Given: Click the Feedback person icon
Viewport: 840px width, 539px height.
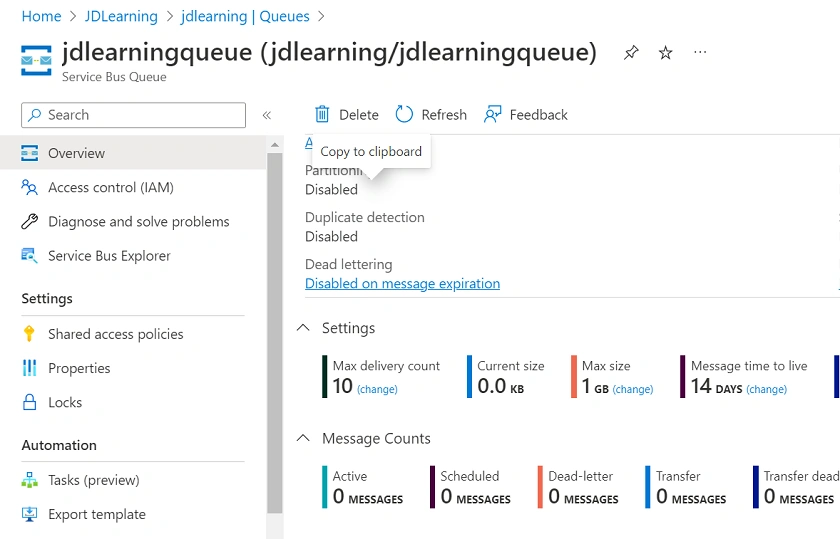Looking at the screenshot, I should pos(492,114).
